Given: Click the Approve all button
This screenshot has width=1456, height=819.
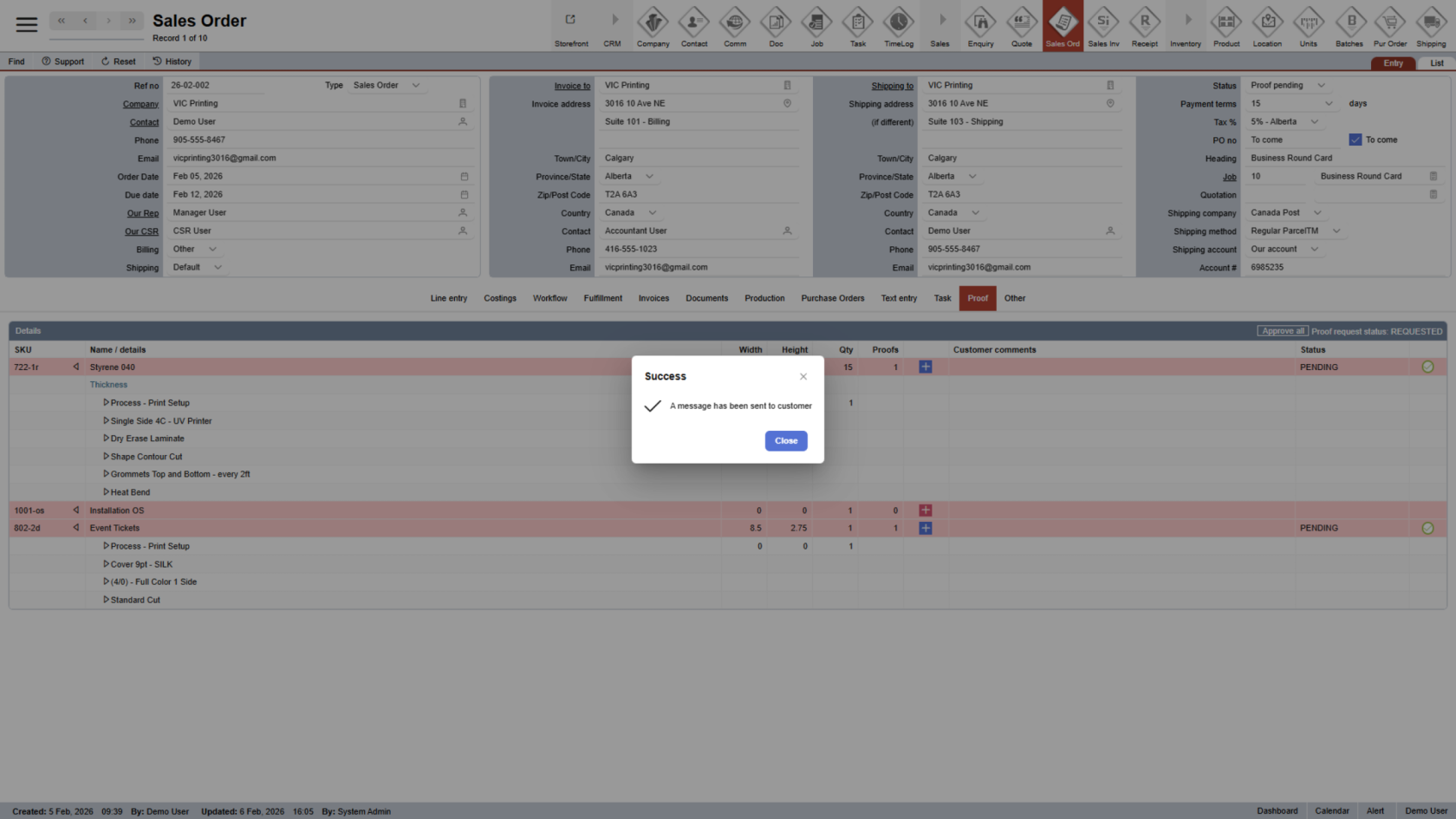Looking at the screenshot, I should [1283, 331].
